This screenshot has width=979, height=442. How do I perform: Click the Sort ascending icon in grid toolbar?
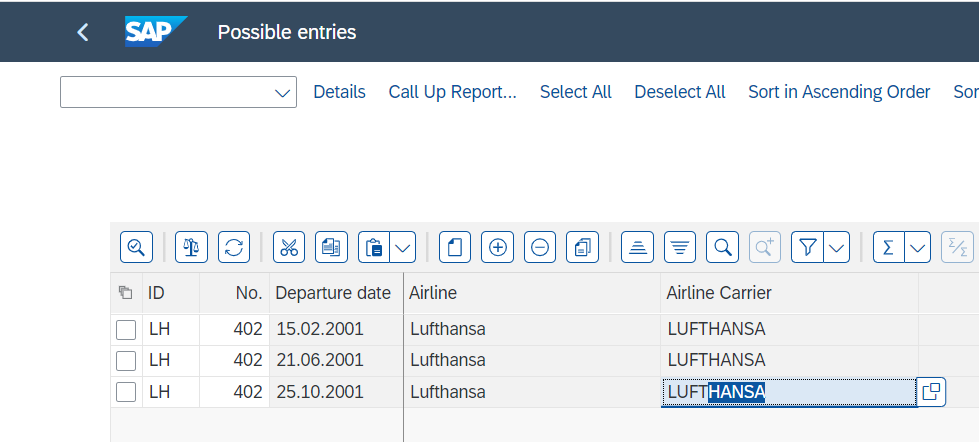click(x=637, y=247)
